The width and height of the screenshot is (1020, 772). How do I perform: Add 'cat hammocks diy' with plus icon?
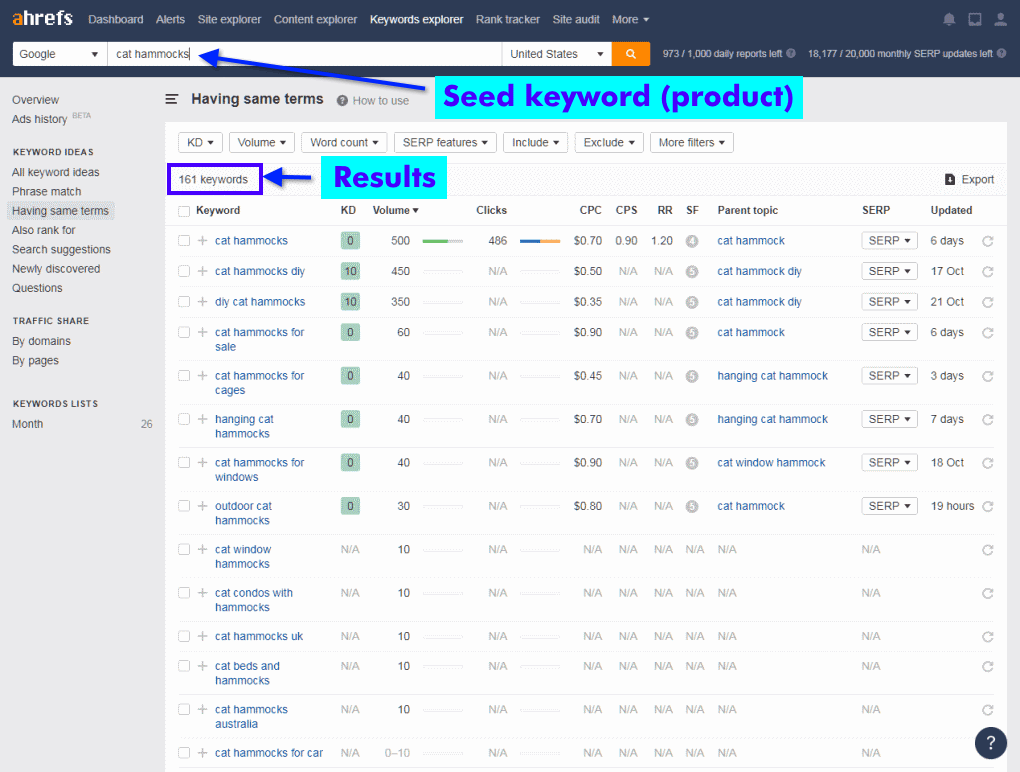pyautogui.click(x=203, y=272)
